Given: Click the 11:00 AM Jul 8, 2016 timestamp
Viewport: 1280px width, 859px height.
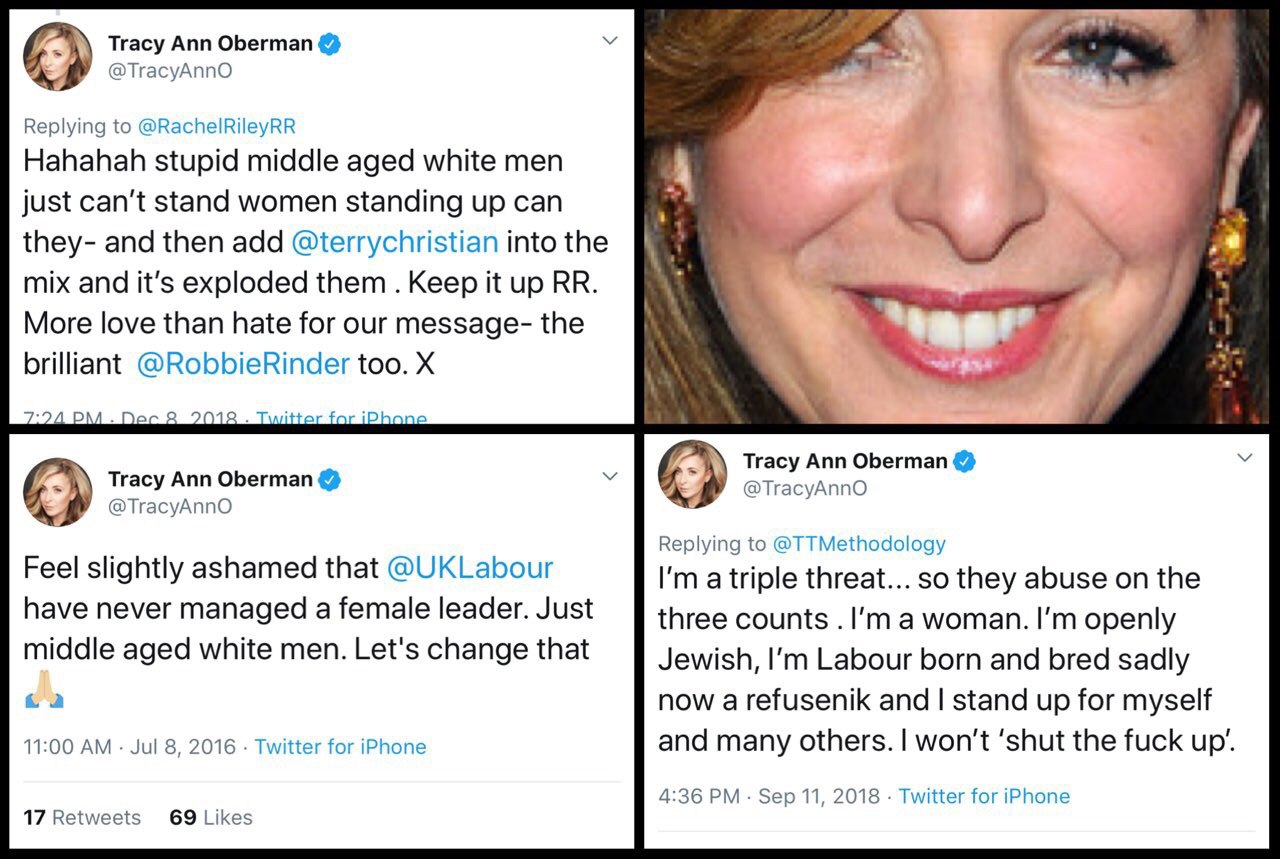Looking at the screenshot, I should (x=129, y=746).
